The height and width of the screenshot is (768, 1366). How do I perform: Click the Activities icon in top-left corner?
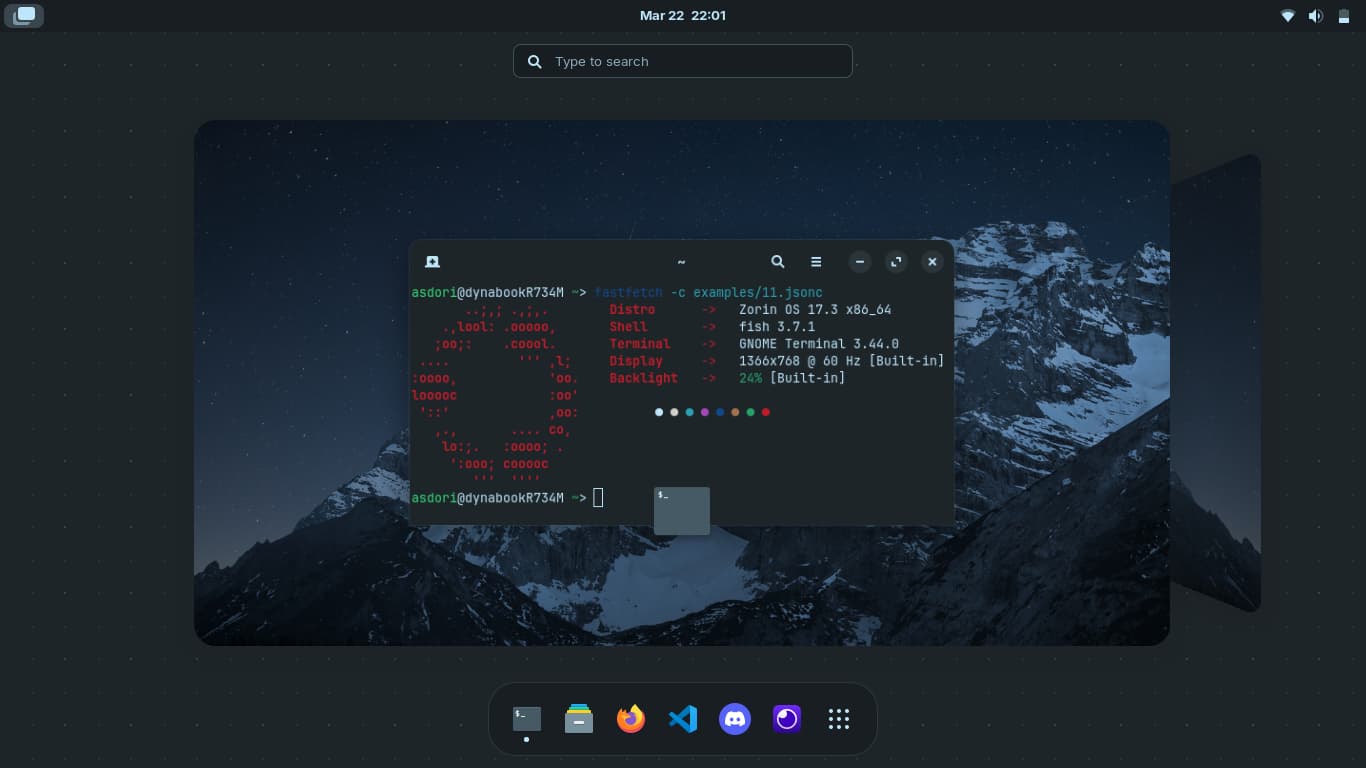[x=24, y=15]
